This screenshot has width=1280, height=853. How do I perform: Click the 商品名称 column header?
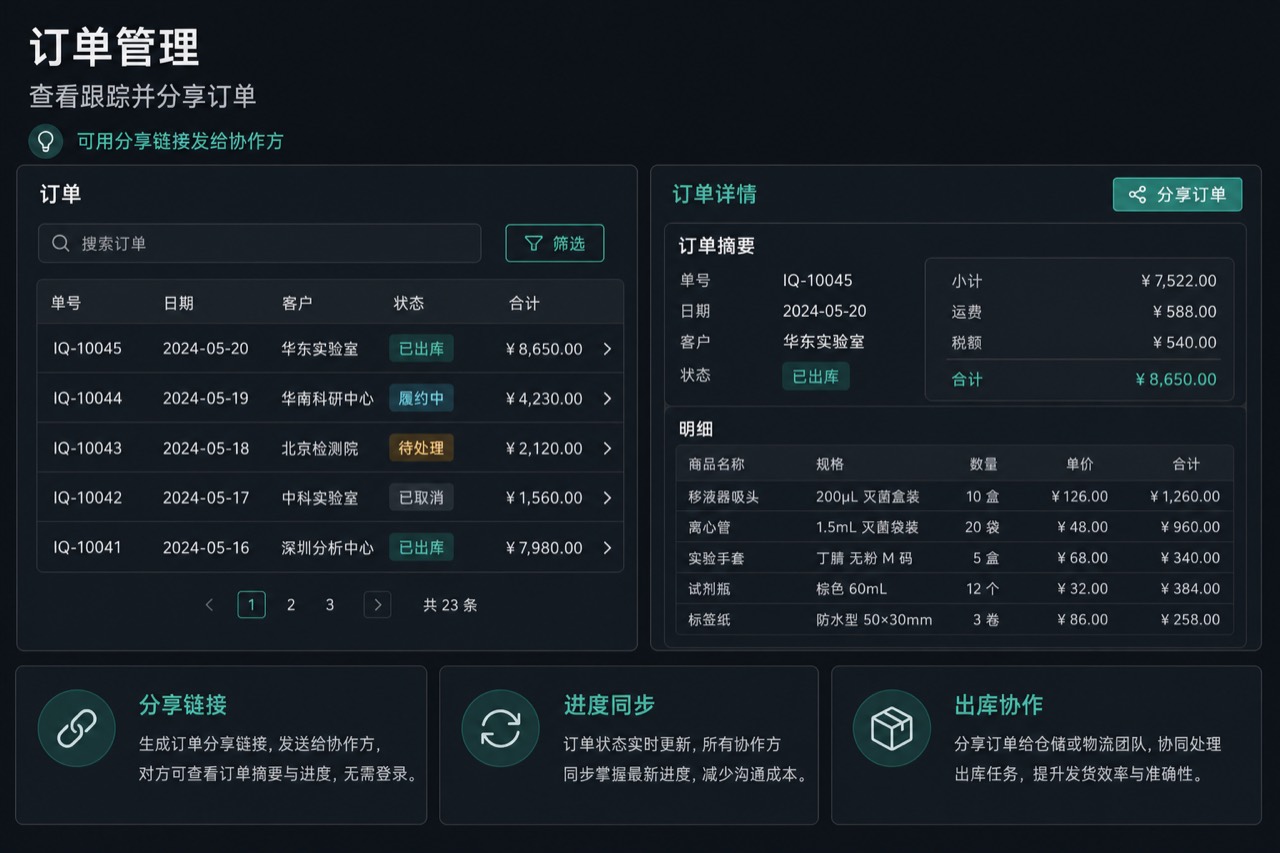pyautogui.click(x=716, y=464)
